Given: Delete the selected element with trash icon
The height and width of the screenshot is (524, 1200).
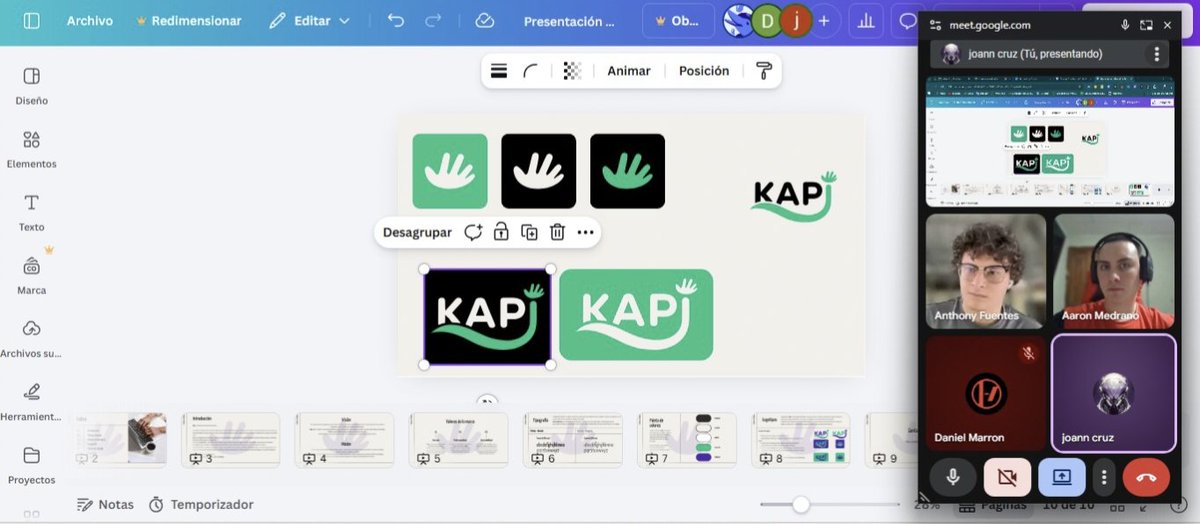Looking at the screenshot, I should (557, 232).
